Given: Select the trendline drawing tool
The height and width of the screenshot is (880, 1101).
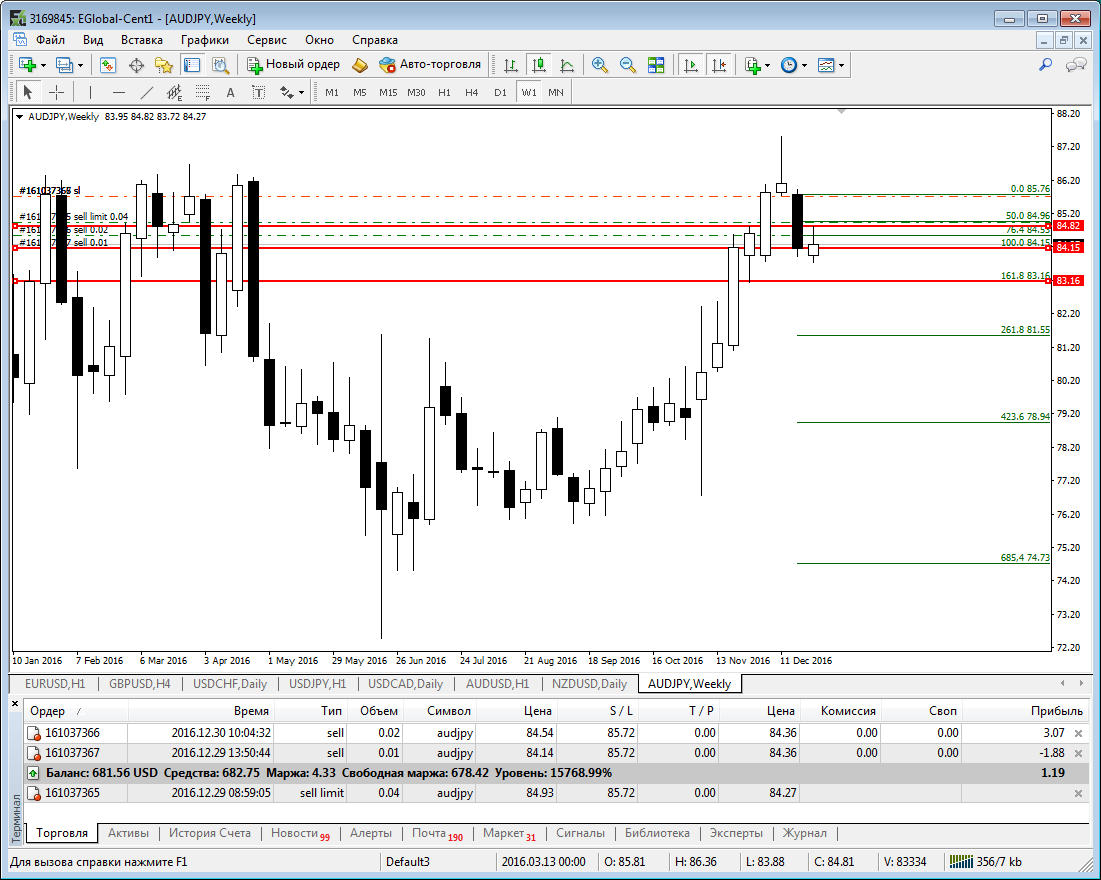Looking at the screenshot, I should tap(147, 93).
